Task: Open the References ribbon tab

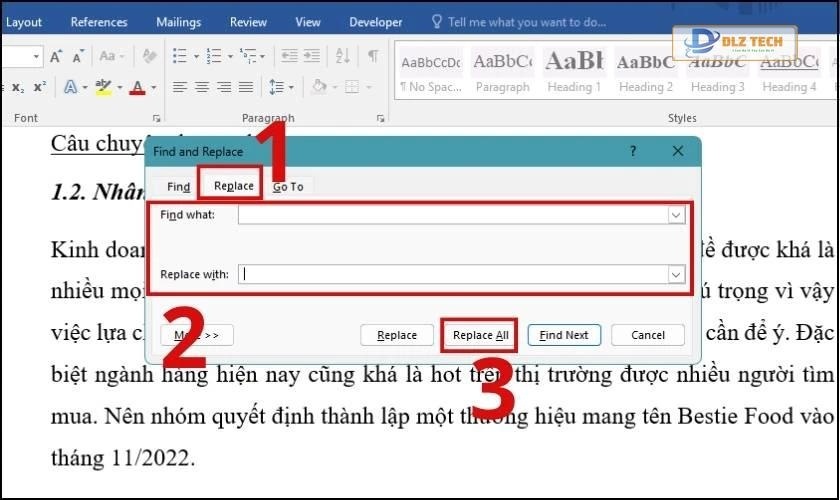Action: [x=99, y=22]
